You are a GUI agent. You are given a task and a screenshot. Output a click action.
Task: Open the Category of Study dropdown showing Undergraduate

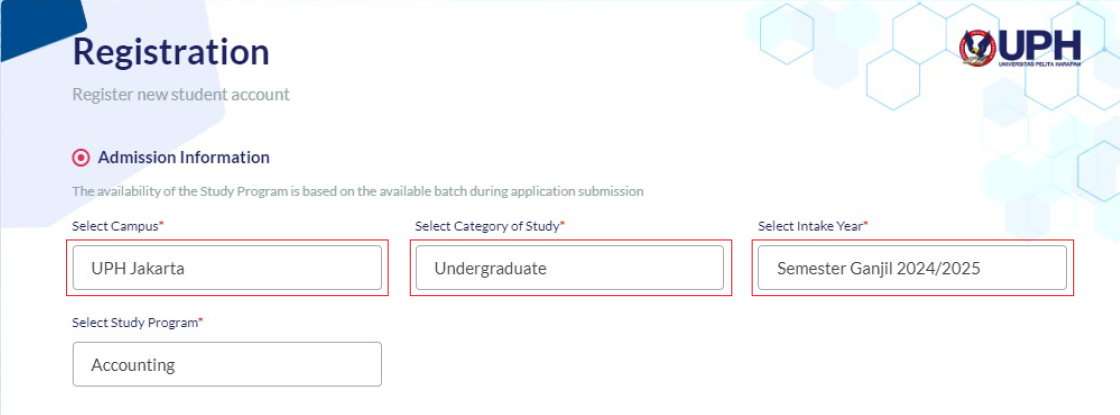pyautogui.click(x=570, y=268)
